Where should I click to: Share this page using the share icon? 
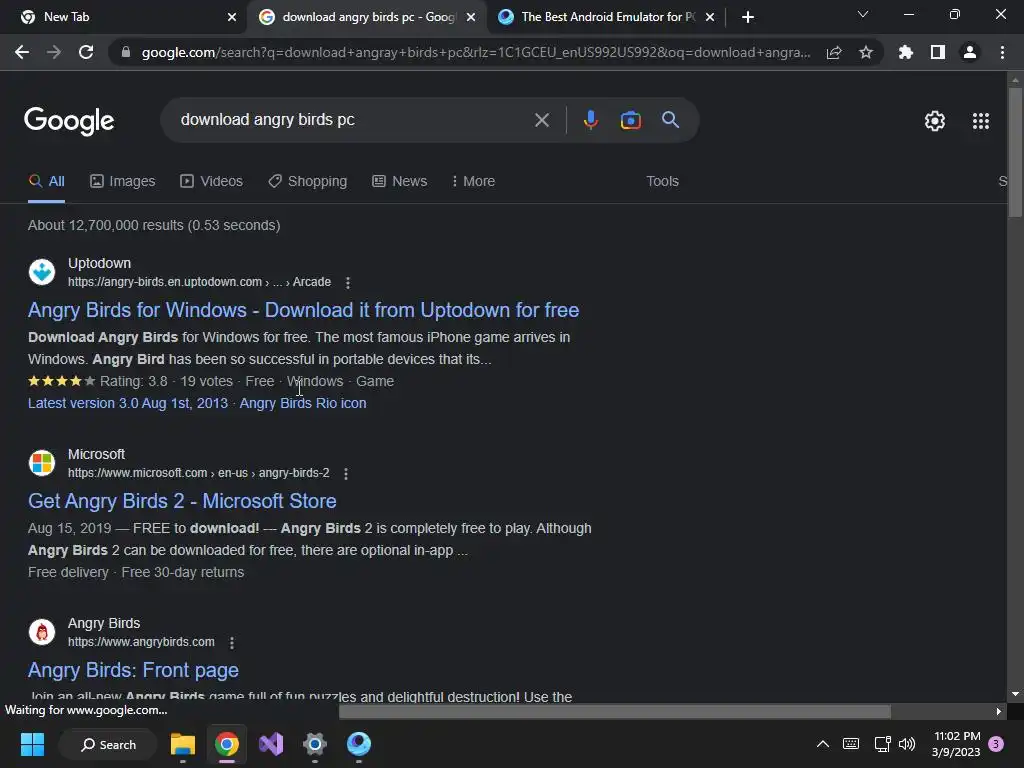tap(834, 52)
